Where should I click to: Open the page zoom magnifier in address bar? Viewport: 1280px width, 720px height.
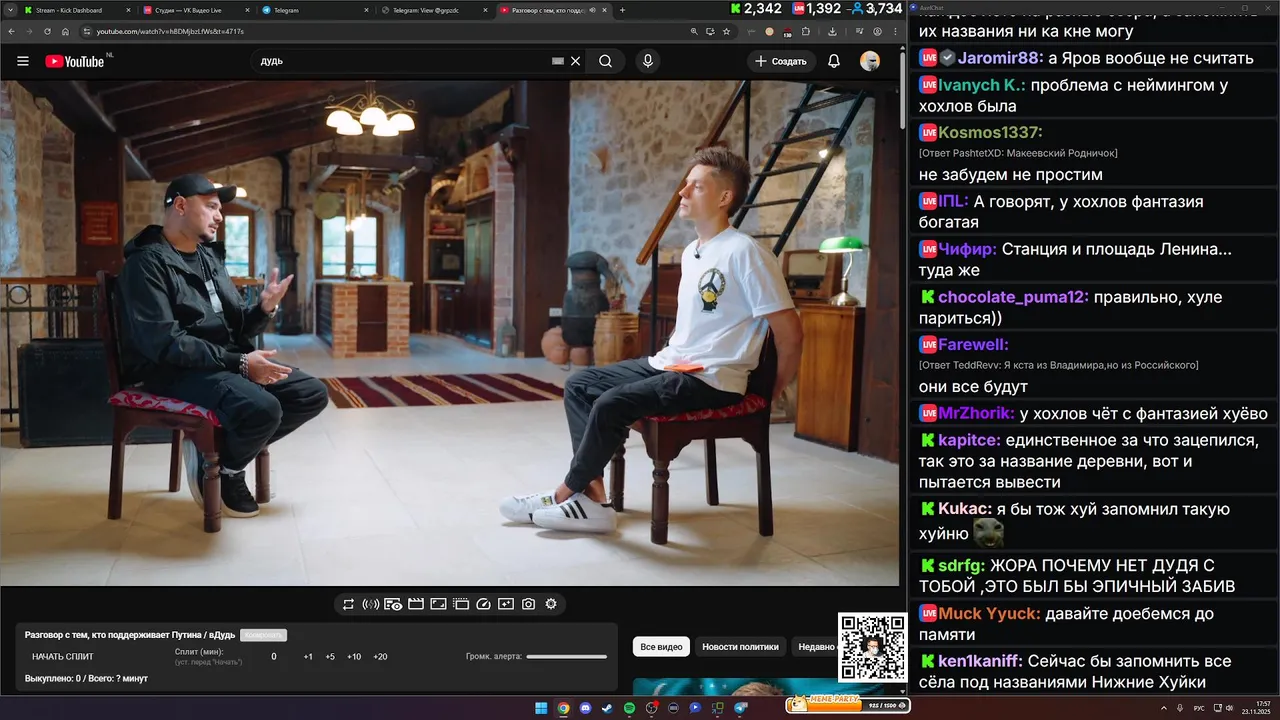(x=694, y=31)
